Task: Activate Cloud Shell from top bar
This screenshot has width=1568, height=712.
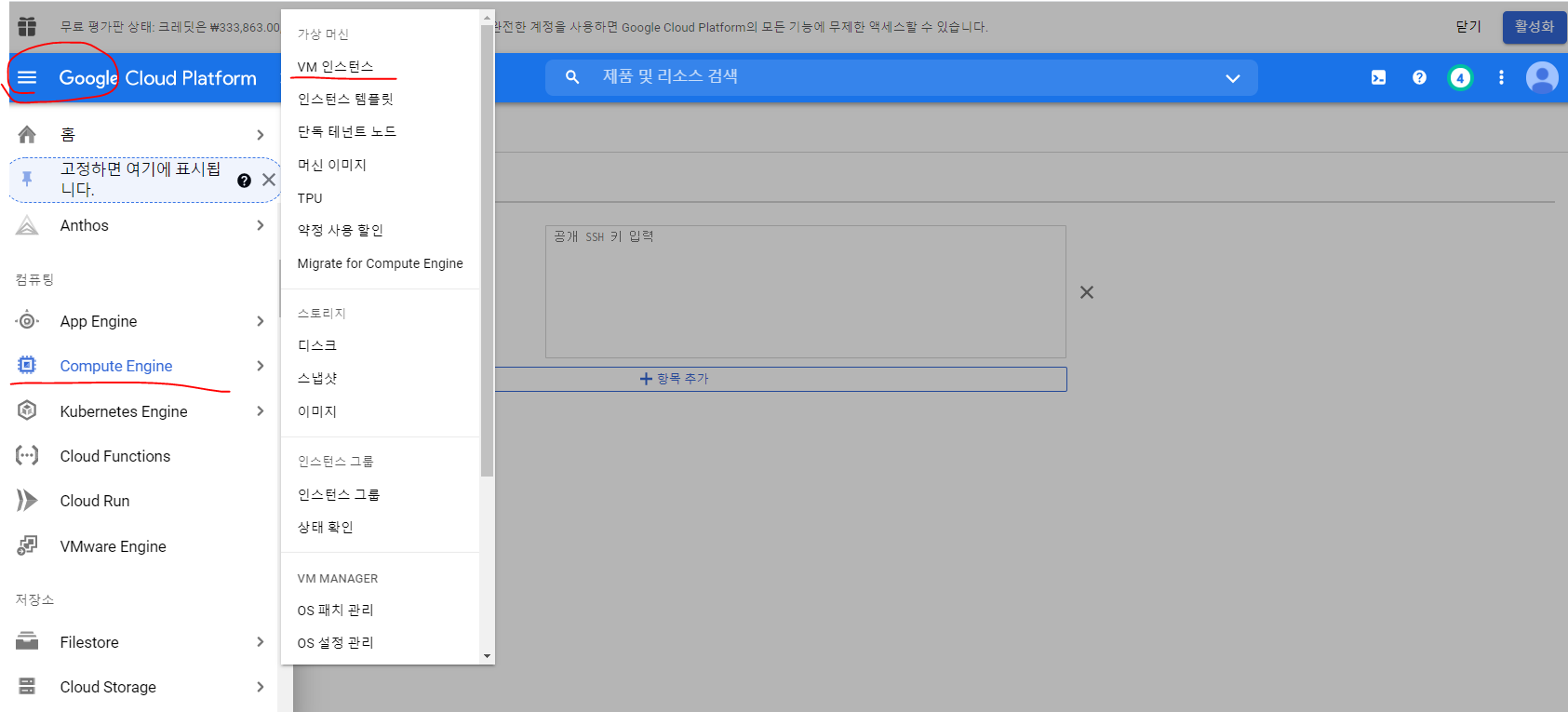Action: point(1378,78)
